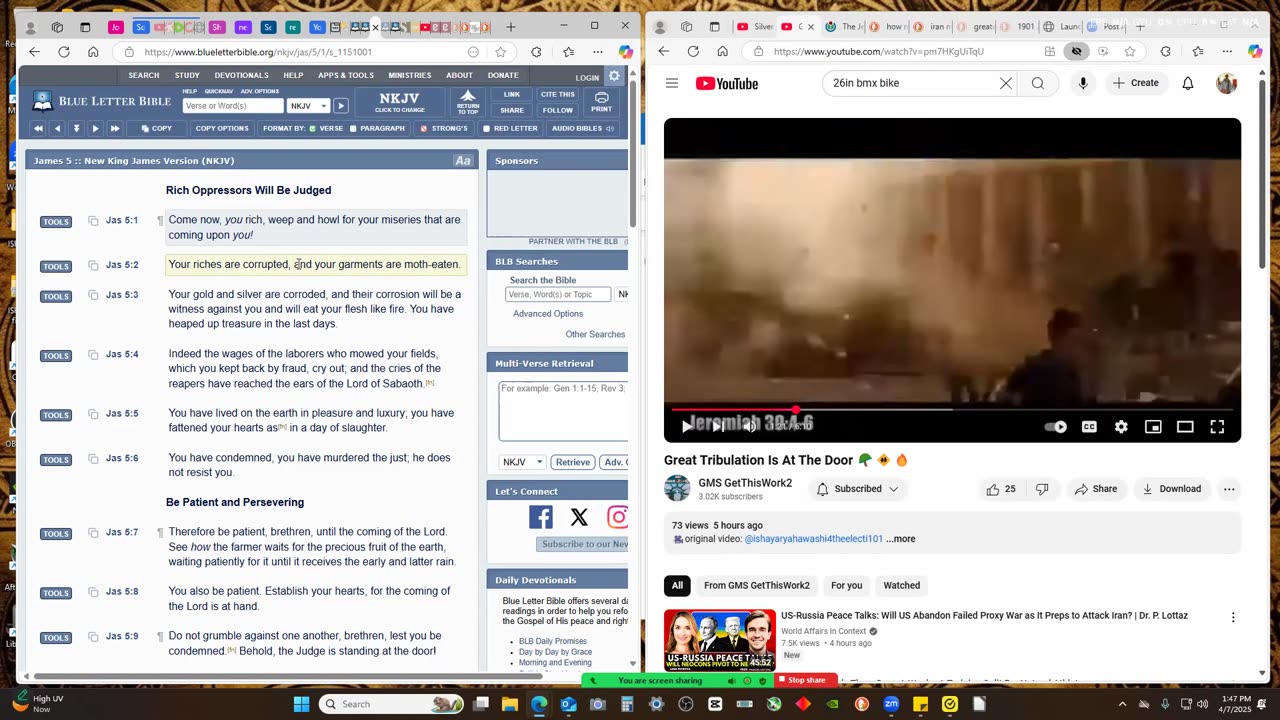1280x720 pixels.
Task: Search with voice microphone on YouTube
Action: [x=1083, y=83]
